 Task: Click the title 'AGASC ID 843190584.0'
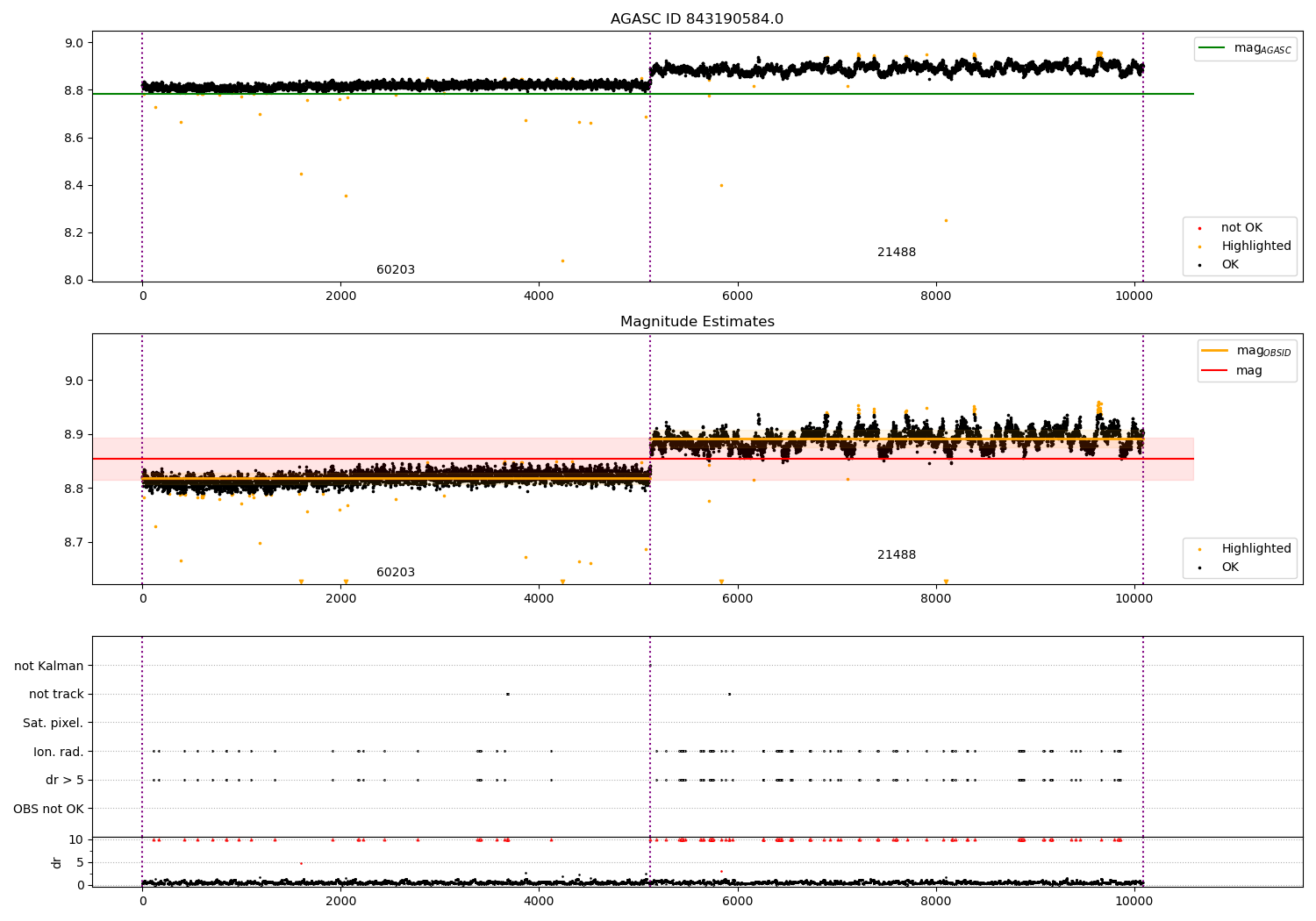(697, 19)
